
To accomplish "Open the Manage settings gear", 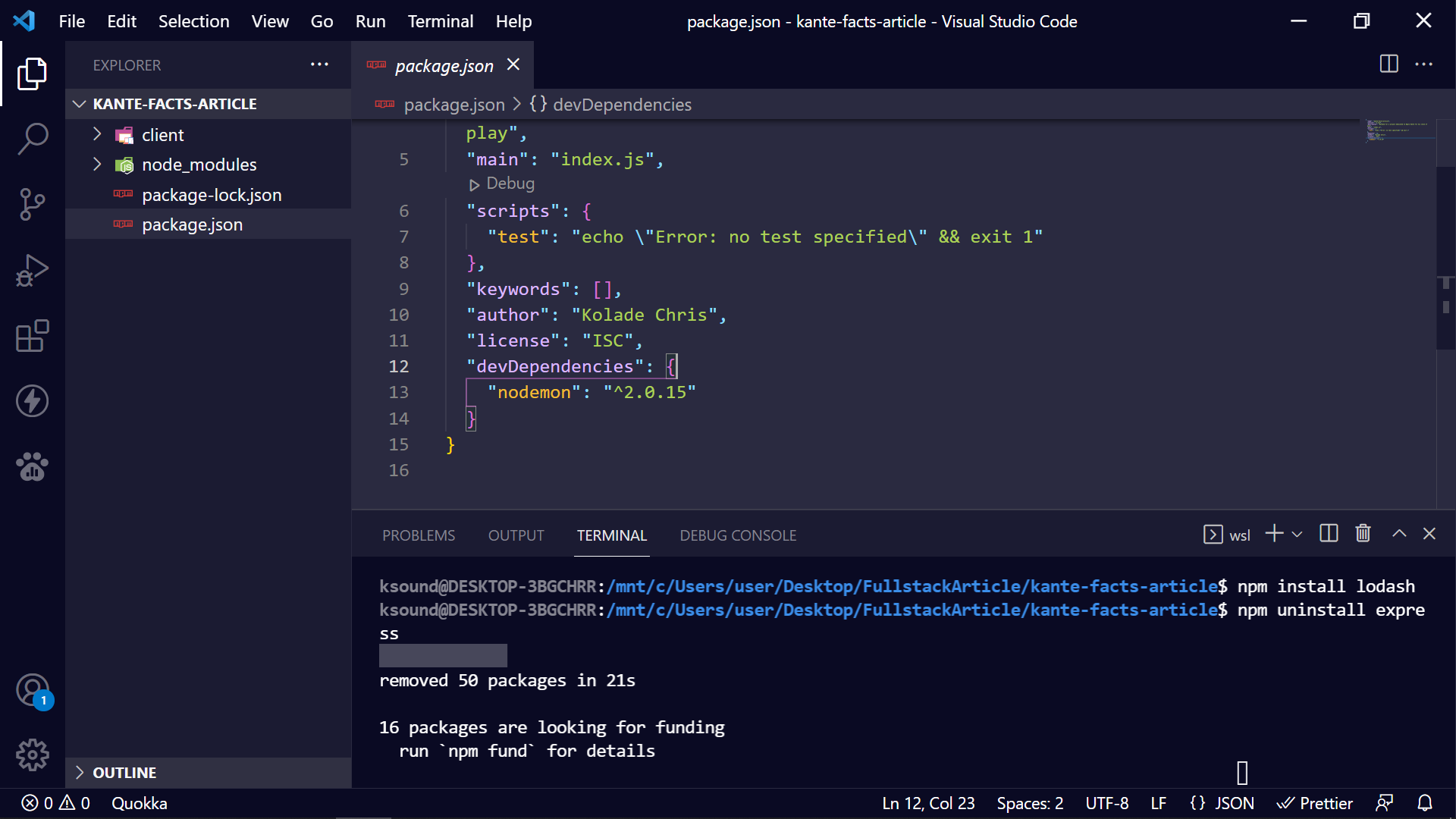I will point(33,755).
